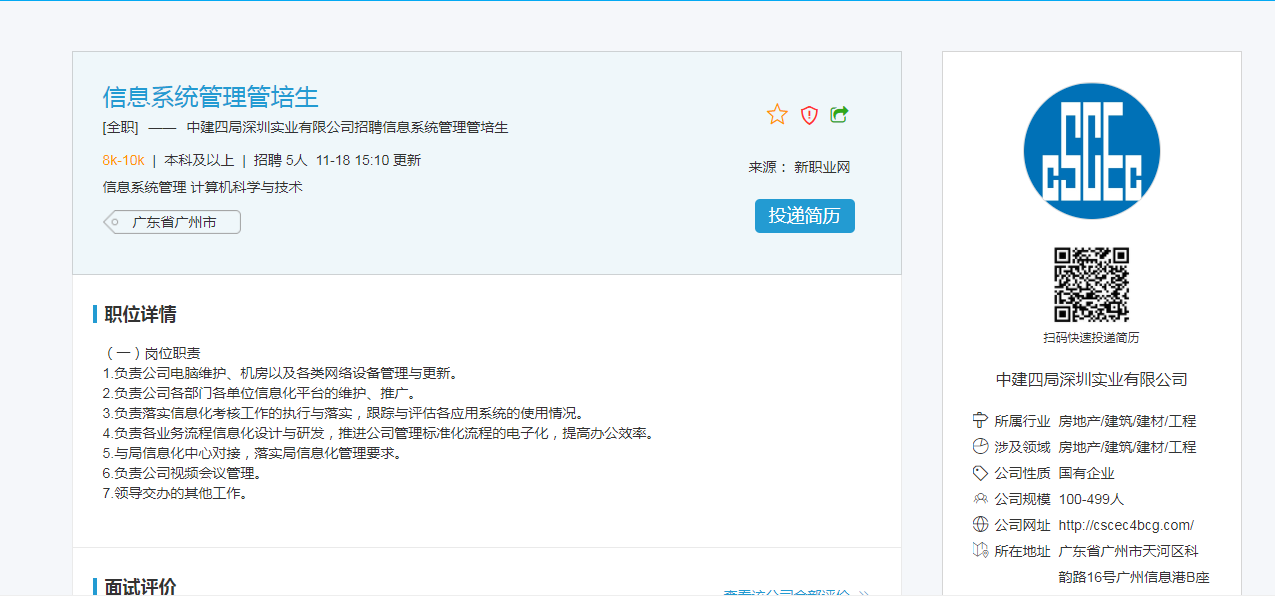
Task: Click the 面试评价 section heading
Action: [x=140, y=587]
